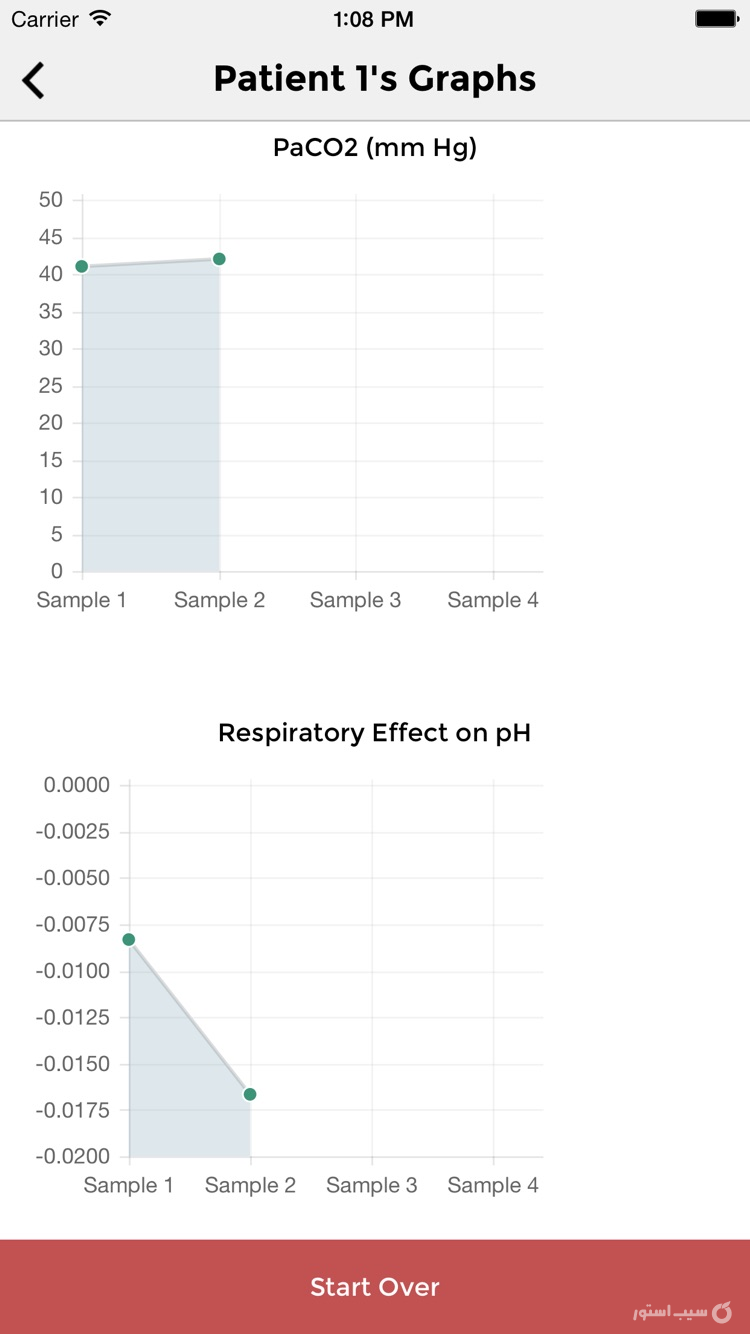Select the Sample 1 data point on PaCO2 chart
This screenshot has height=1334, width=750.
click(81, 267)
